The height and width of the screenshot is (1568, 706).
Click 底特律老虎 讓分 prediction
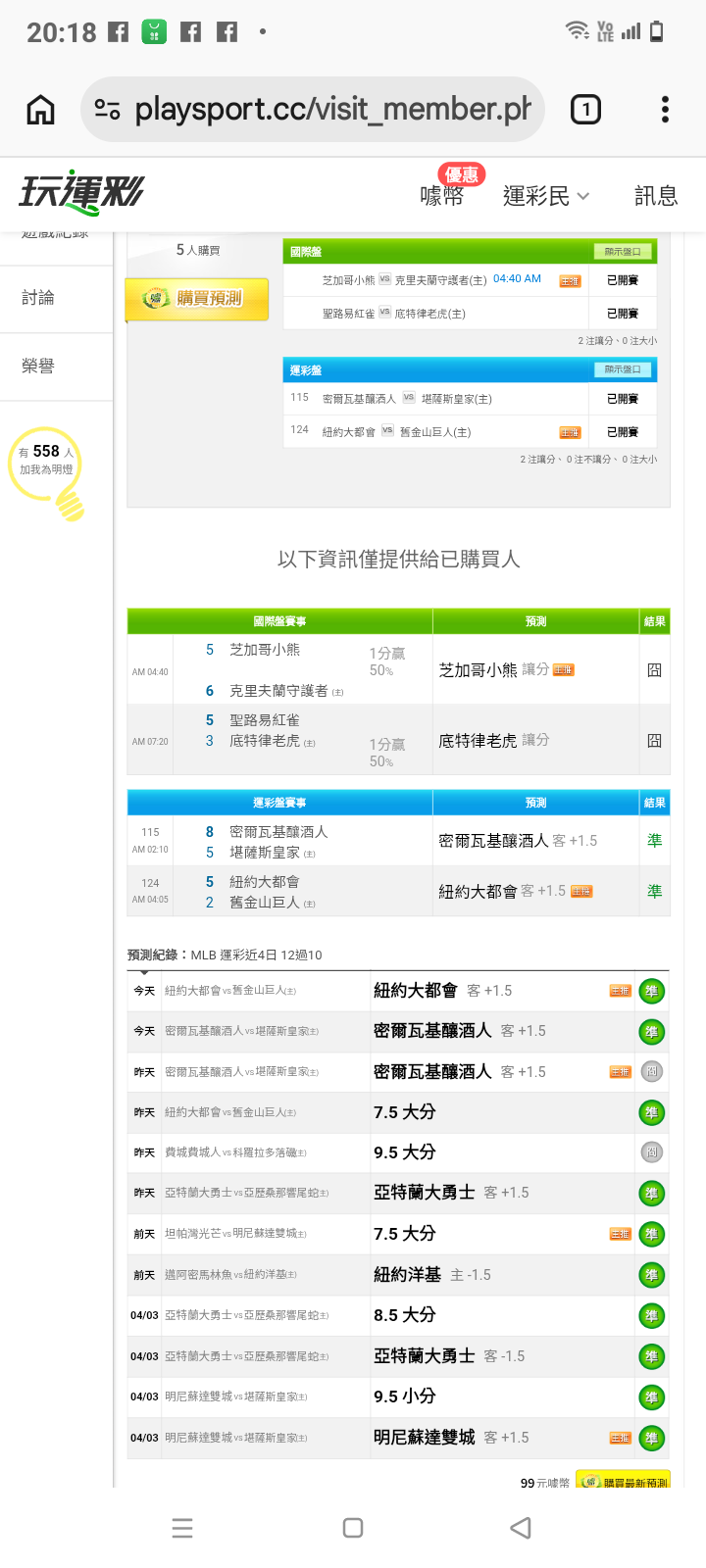click(493, 740)
